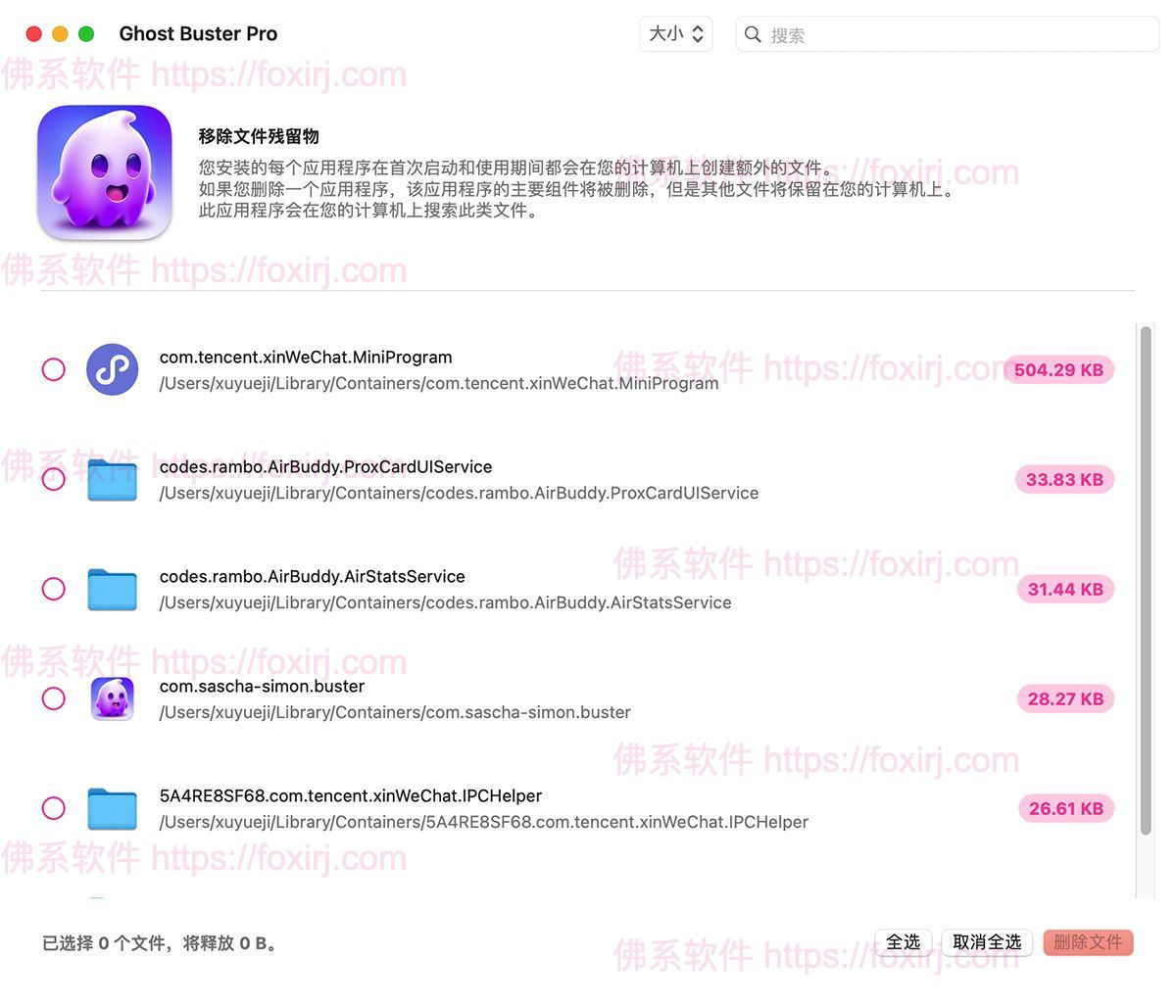Click the folder icon for codes.rambo.AirBuddy.AirStatsService
The width and height of the screenshot is (1176, 1008).
112,589
